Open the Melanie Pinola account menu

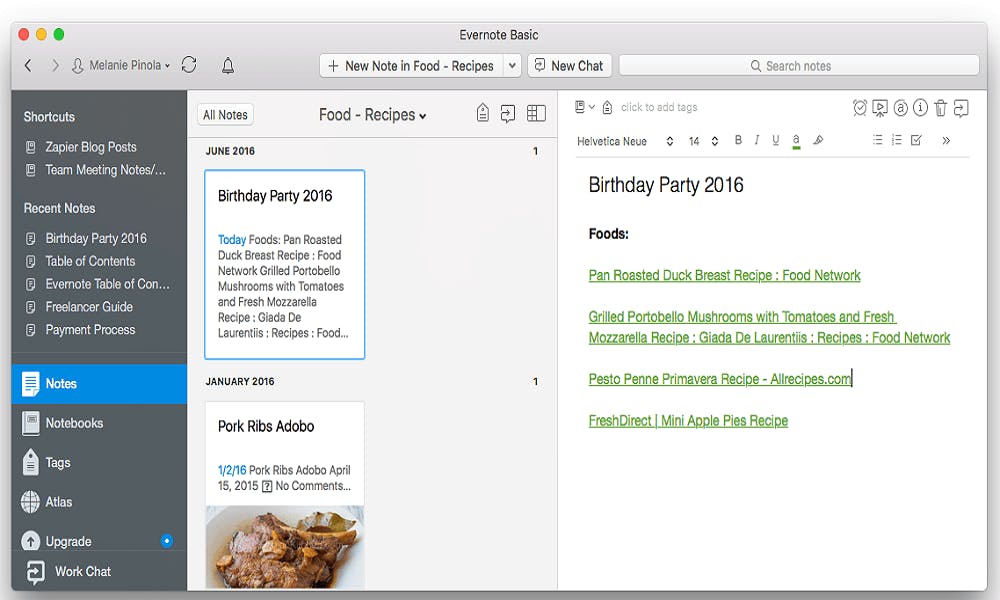pos(121,65)
